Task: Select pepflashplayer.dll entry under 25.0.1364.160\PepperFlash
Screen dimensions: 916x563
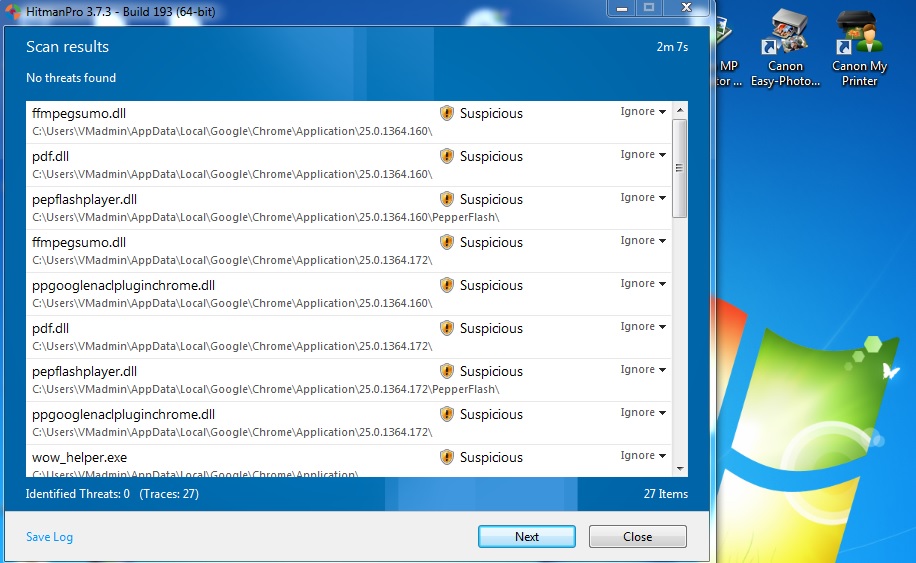Action: tap(349, 208)
